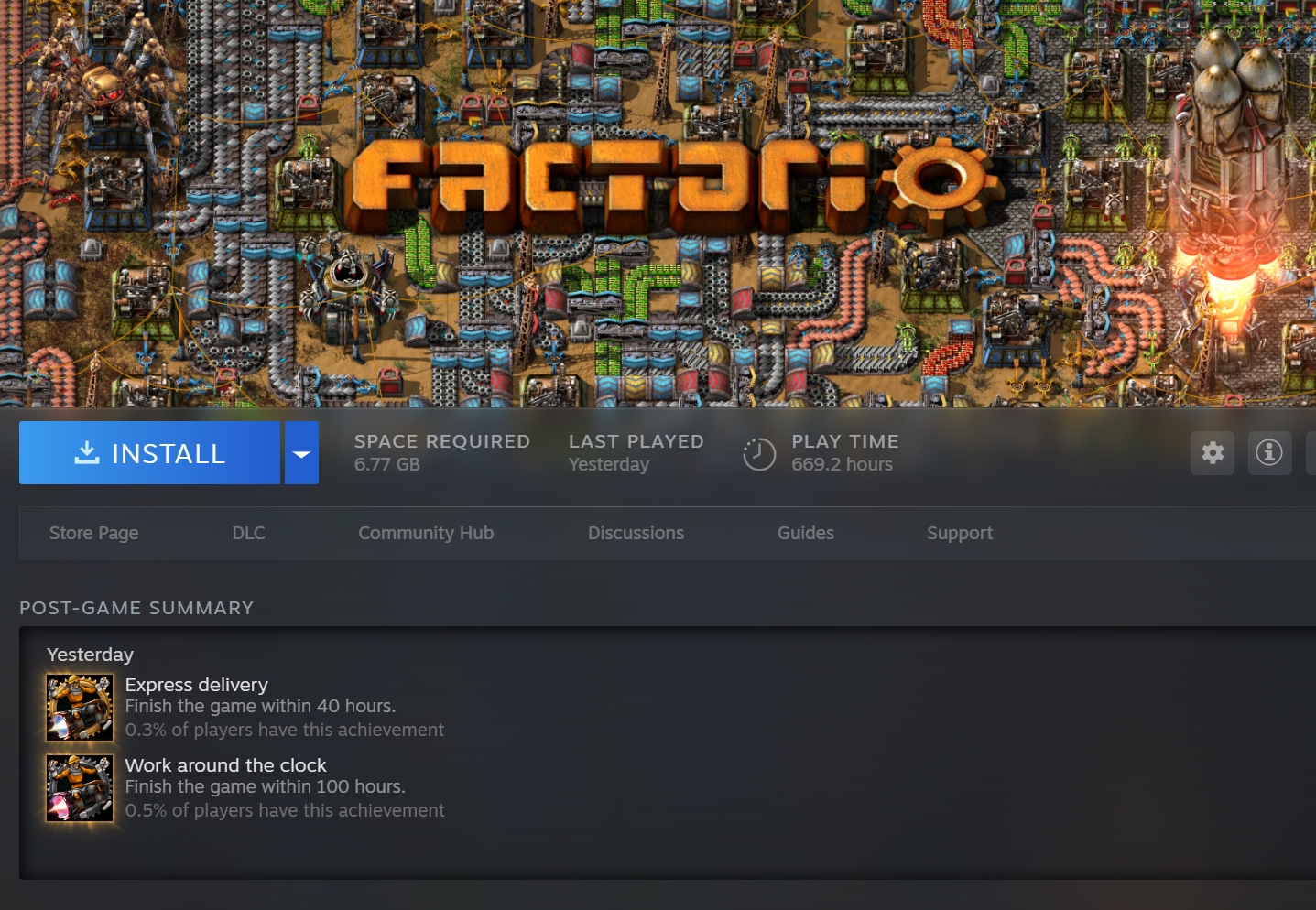Click the Last Played Yesterday text
Viewport: 1316px width, 910px height.
pos(609,465)
